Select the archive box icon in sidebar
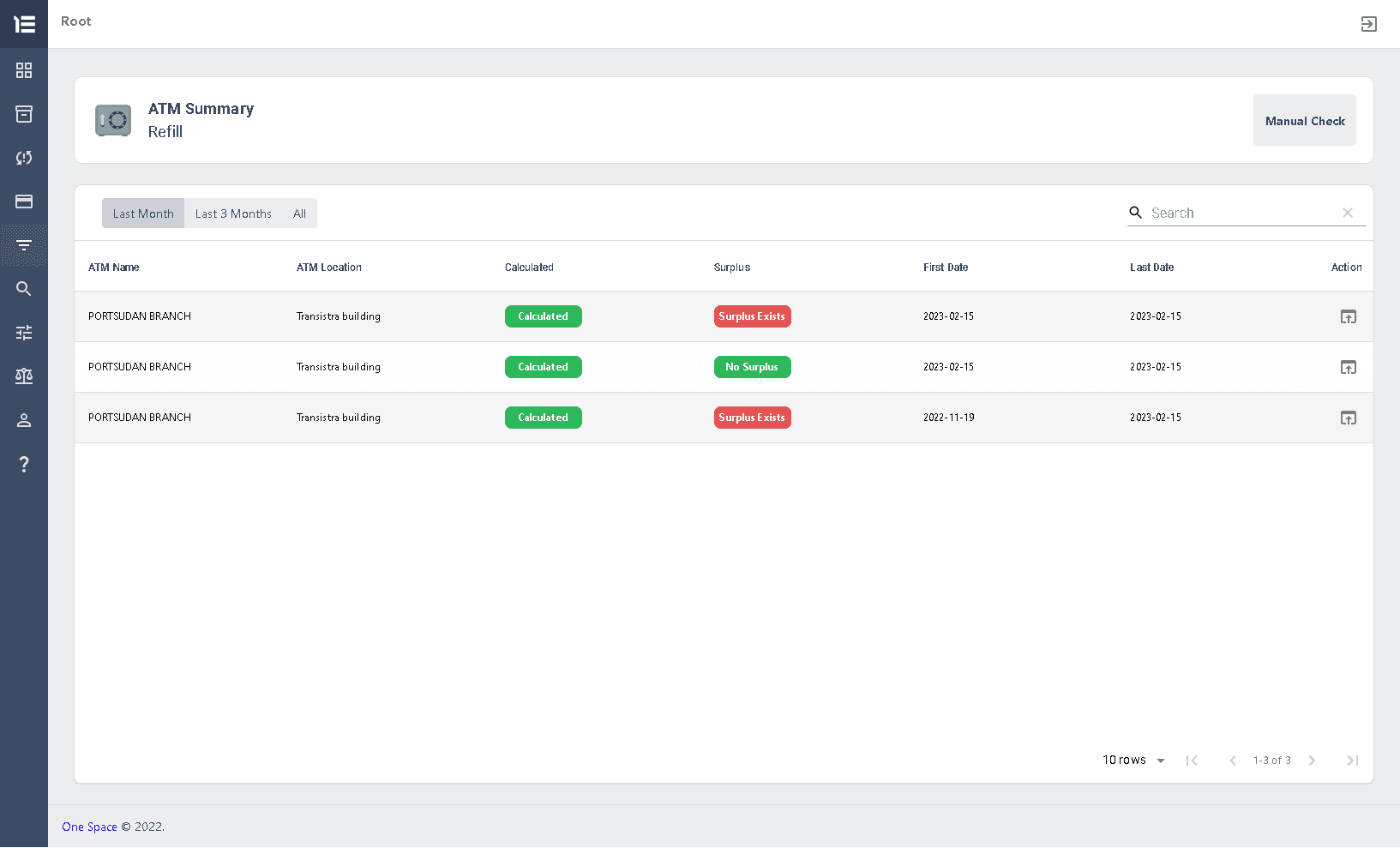 [23, 114]
